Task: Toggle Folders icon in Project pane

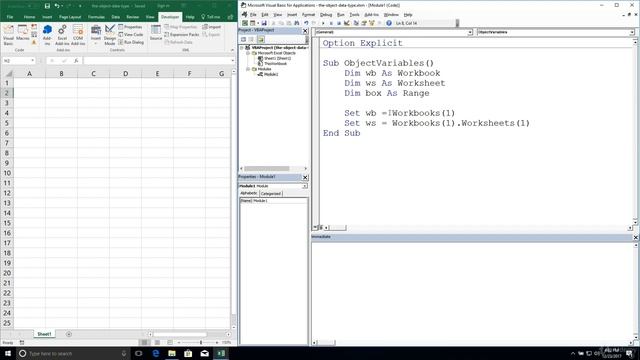Action: [261, 39]
